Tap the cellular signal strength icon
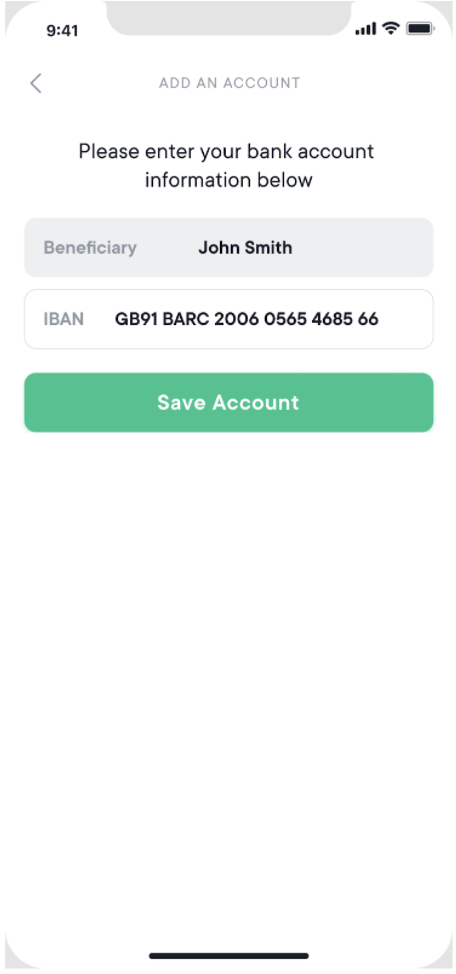This screenshot has height=974, width=456. point(365,29)
